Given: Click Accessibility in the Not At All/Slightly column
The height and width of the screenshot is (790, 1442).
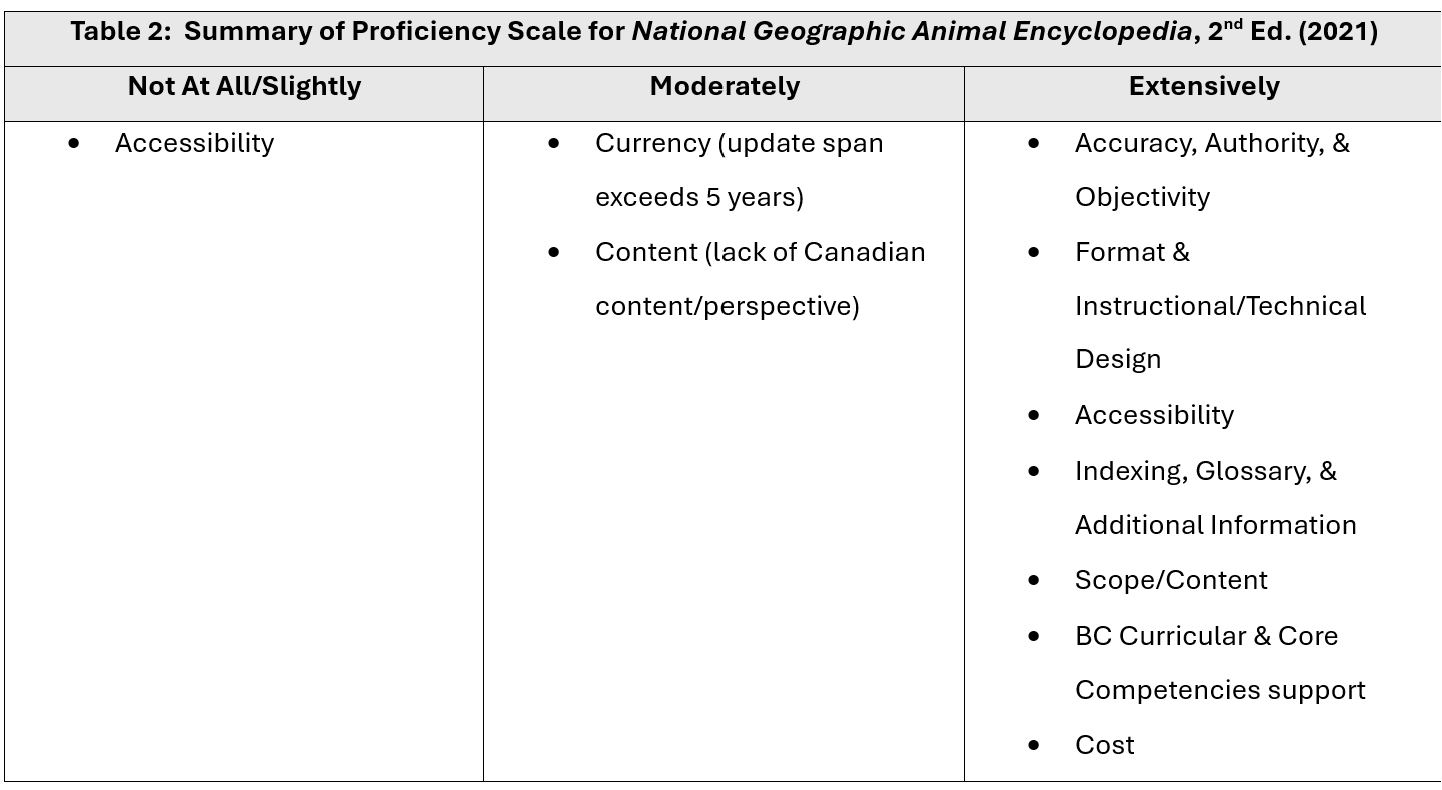Looking at the screenshot, I should pyautogui.click(x=194, y=144).
